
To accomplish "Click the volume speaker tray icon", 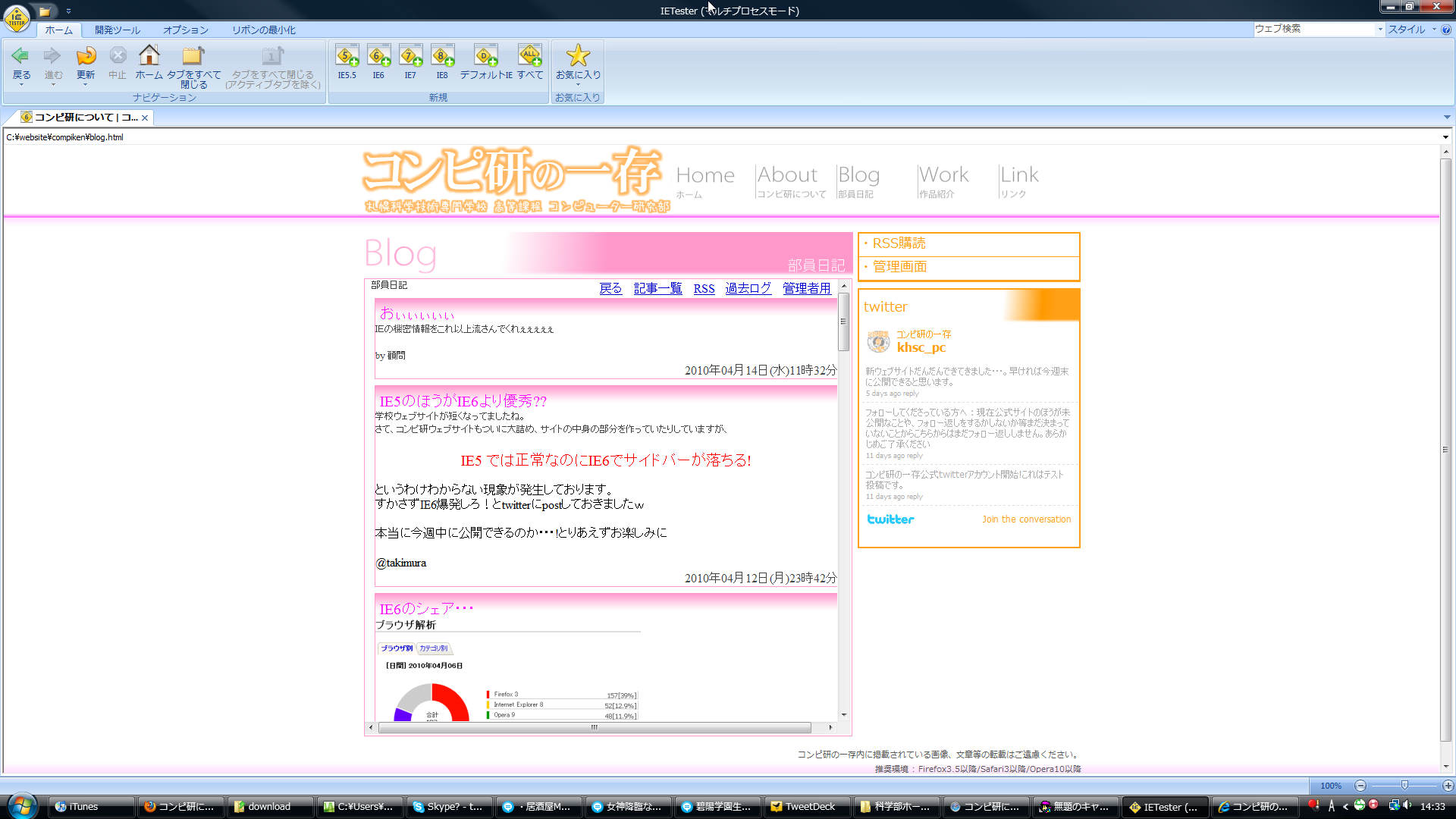I will coord(1407,805).
